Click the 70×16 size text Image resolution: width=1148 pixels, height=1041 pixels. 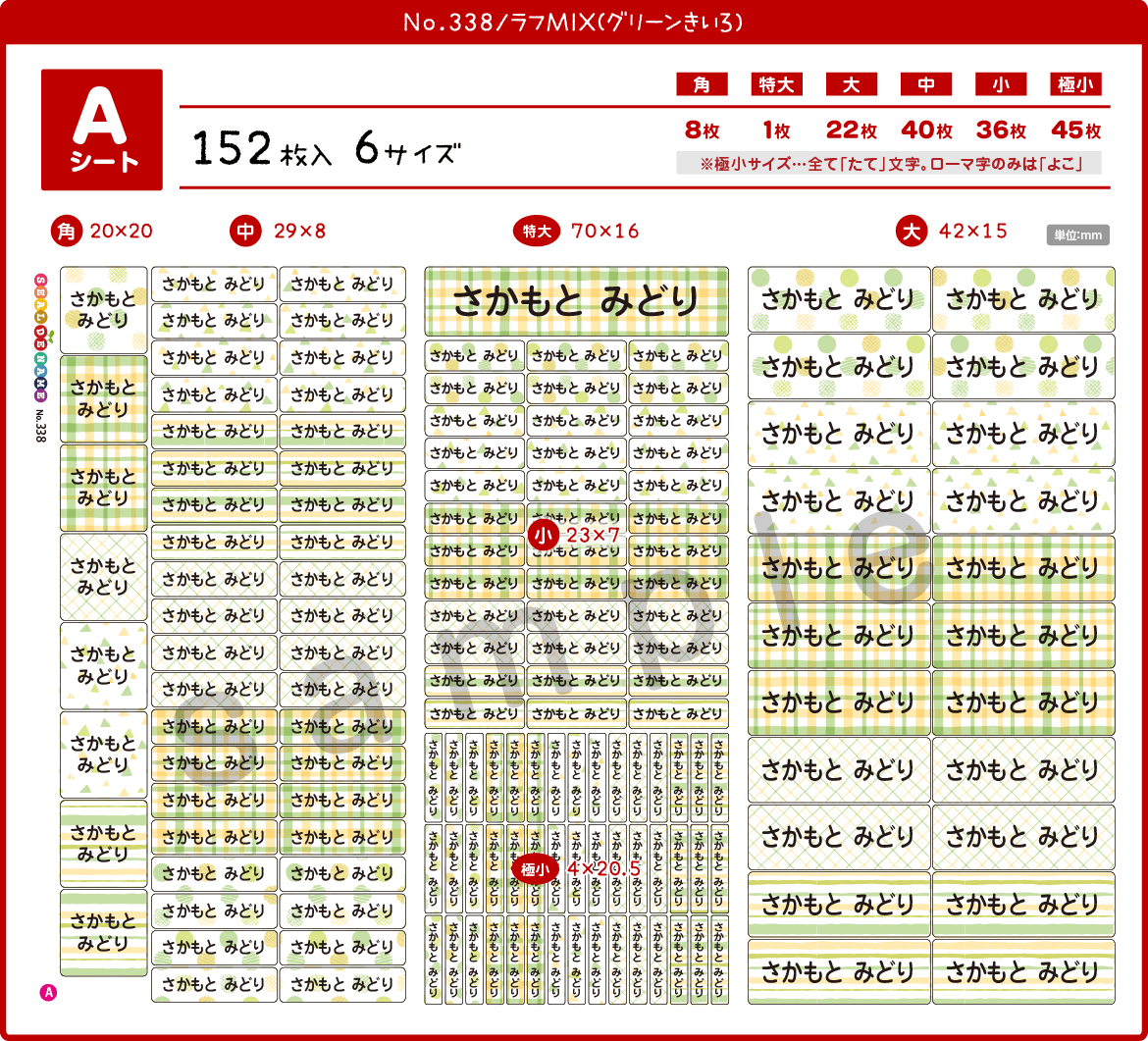(x=604, y=232)
